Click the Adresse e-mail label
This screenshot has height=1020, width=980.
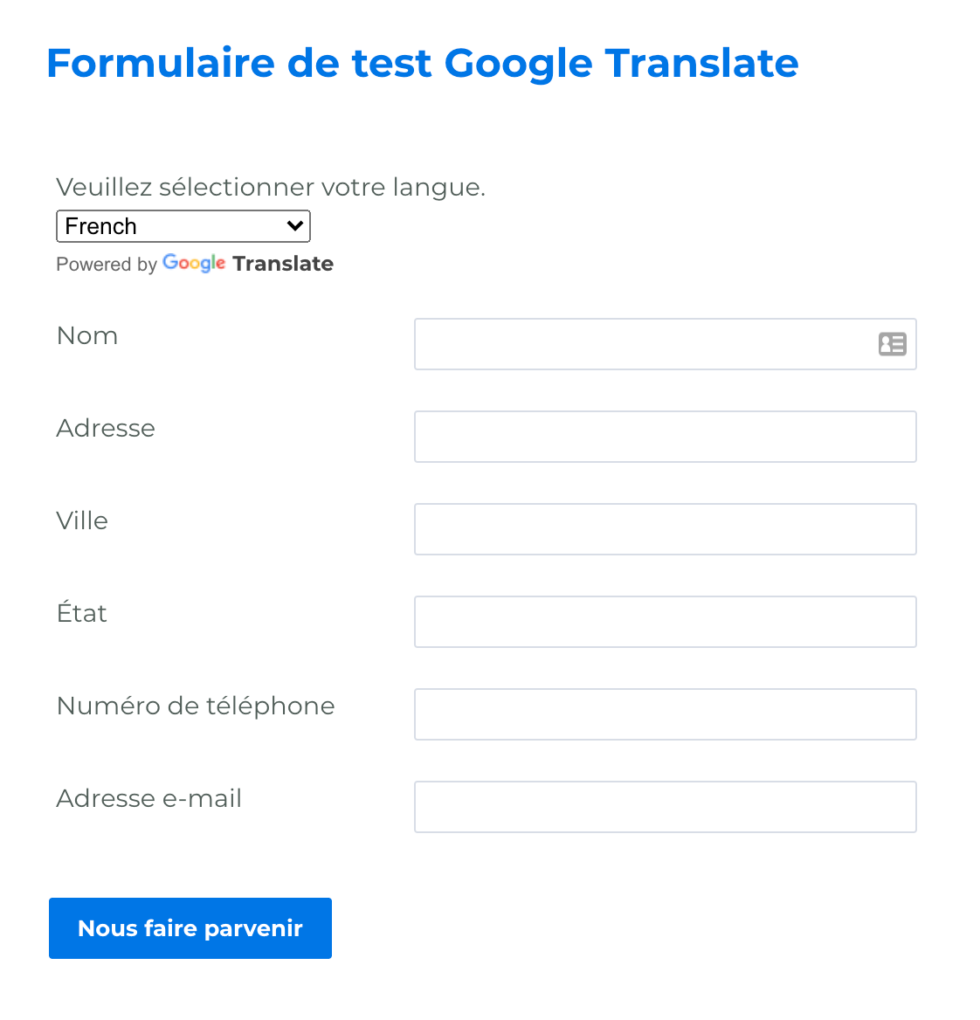(x=148, y=798)
